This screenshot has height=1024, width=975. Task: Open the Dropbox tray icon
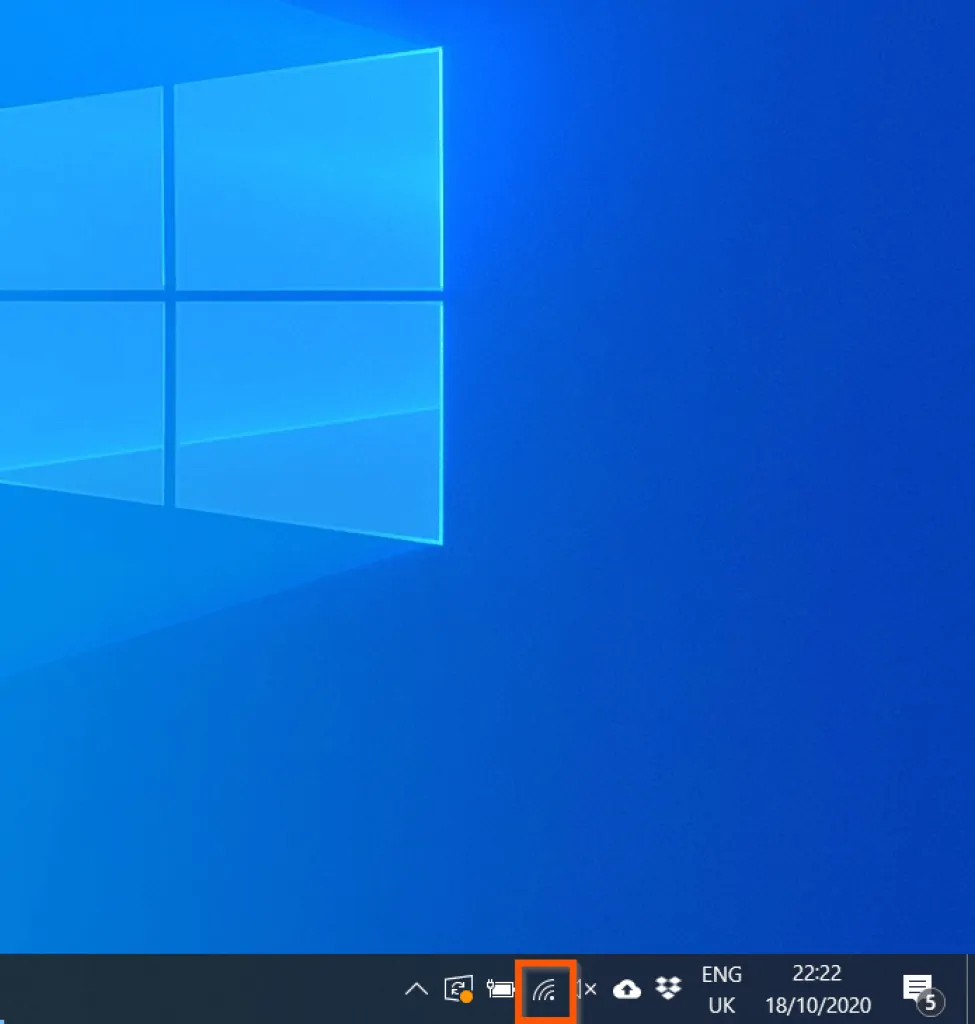coord(668,989)
